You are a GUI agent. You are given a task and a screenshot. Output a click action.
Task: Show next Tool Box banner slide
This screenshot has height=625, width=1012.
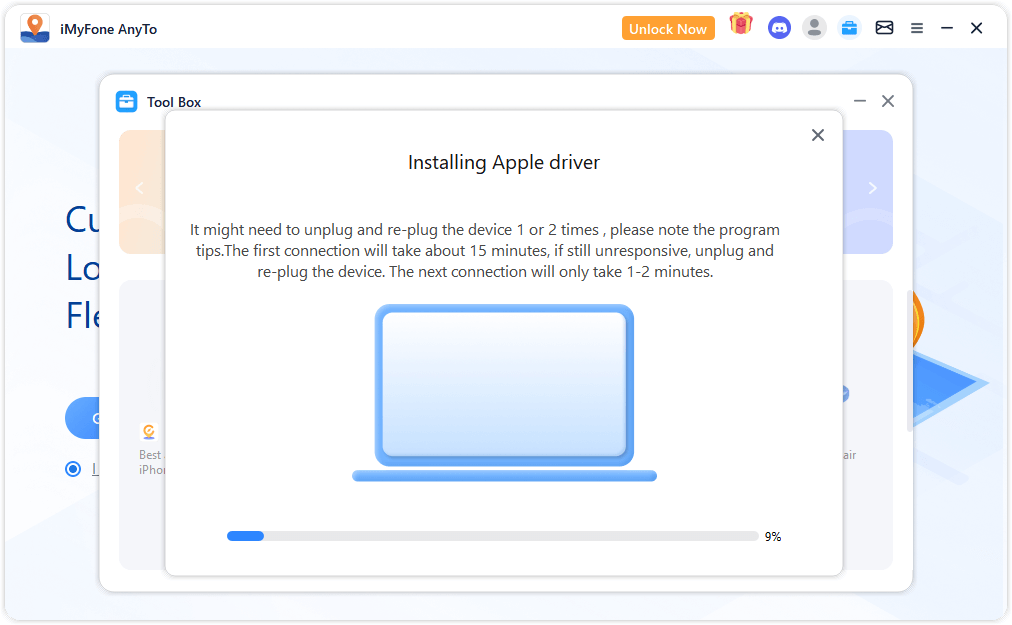(x=873, y=188)
